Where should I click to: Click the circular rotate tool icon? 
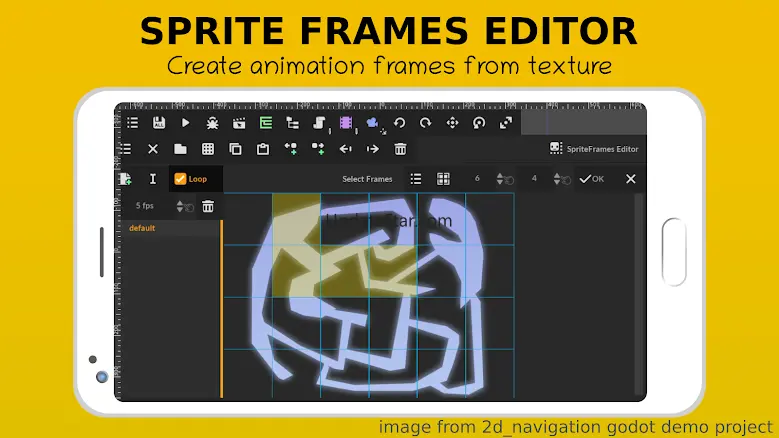pos(479,123)
